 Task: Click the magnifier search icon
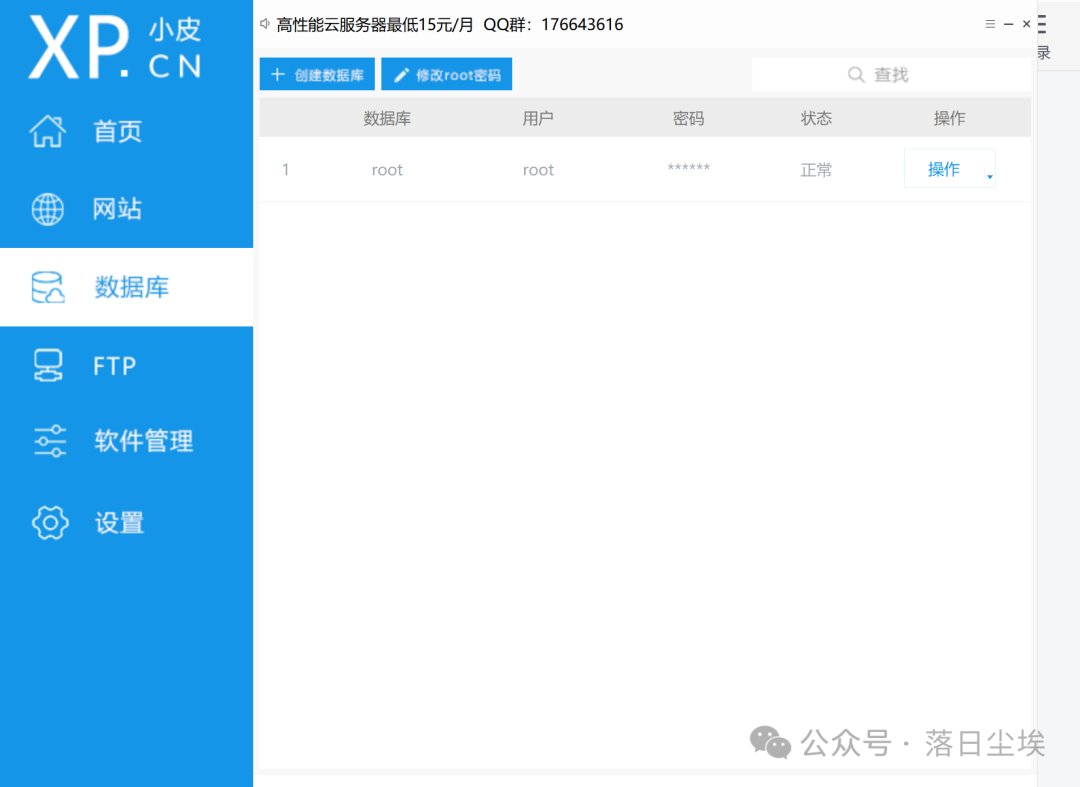(855, 74)
